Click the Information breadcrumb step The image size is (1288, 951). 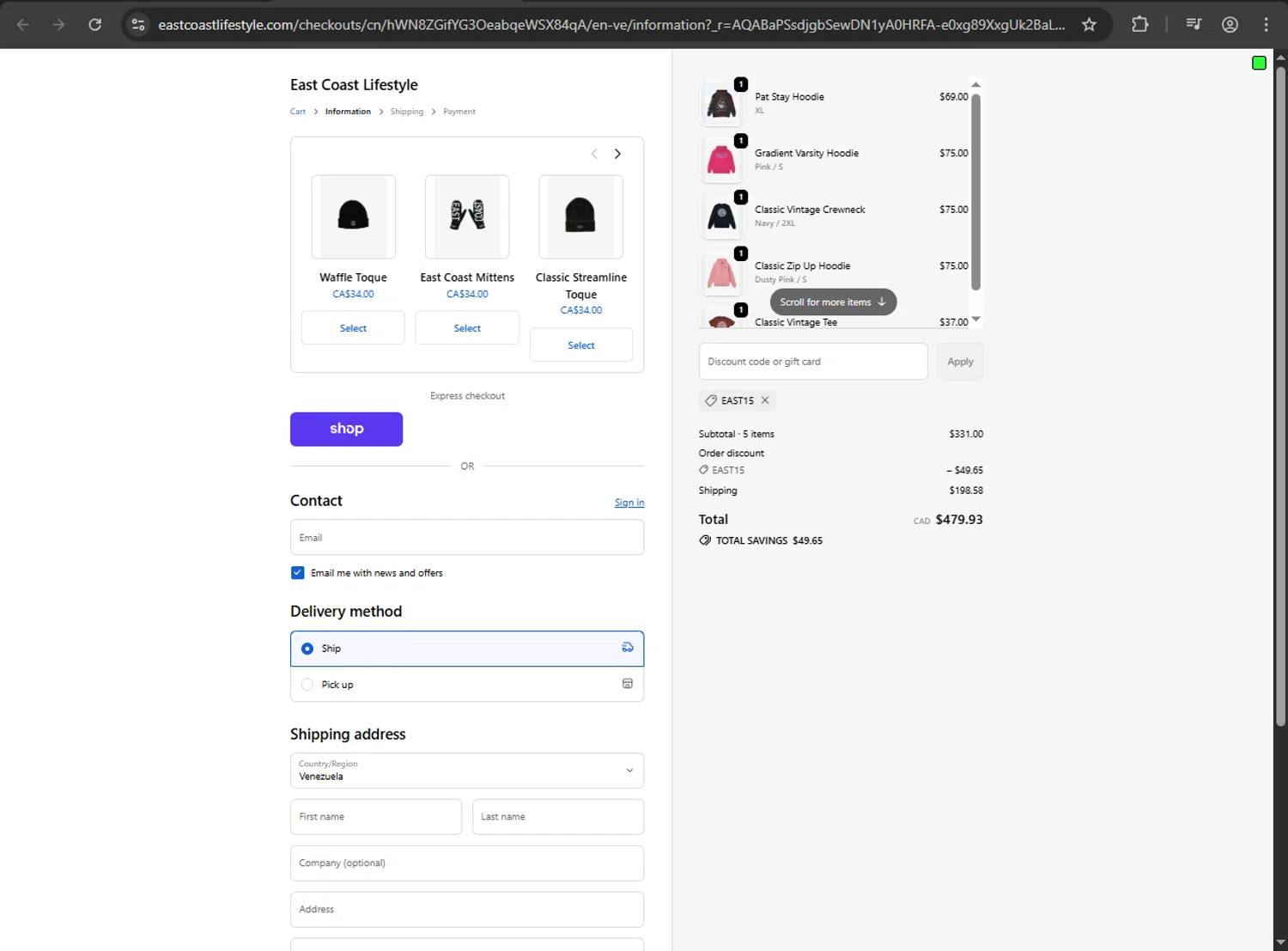pyautogui.click(x=348, y=112)
